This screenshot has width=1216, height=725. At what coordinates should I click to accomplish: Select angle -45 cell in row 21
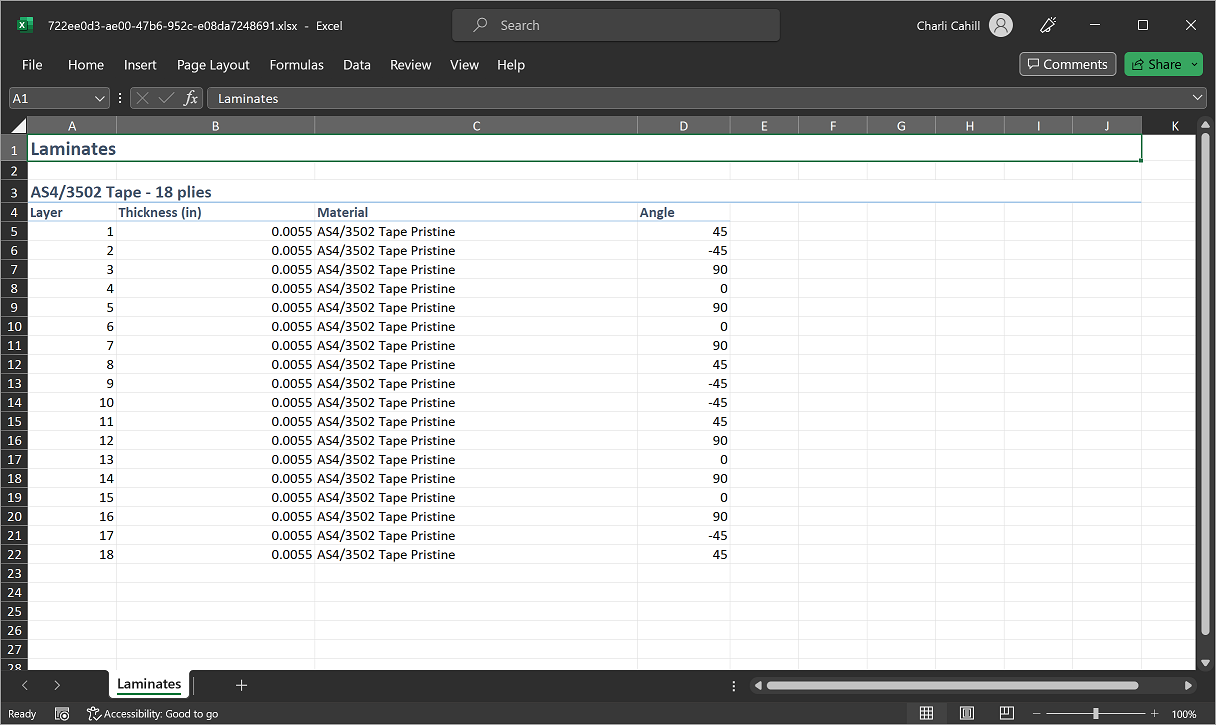tap(684, 536)
